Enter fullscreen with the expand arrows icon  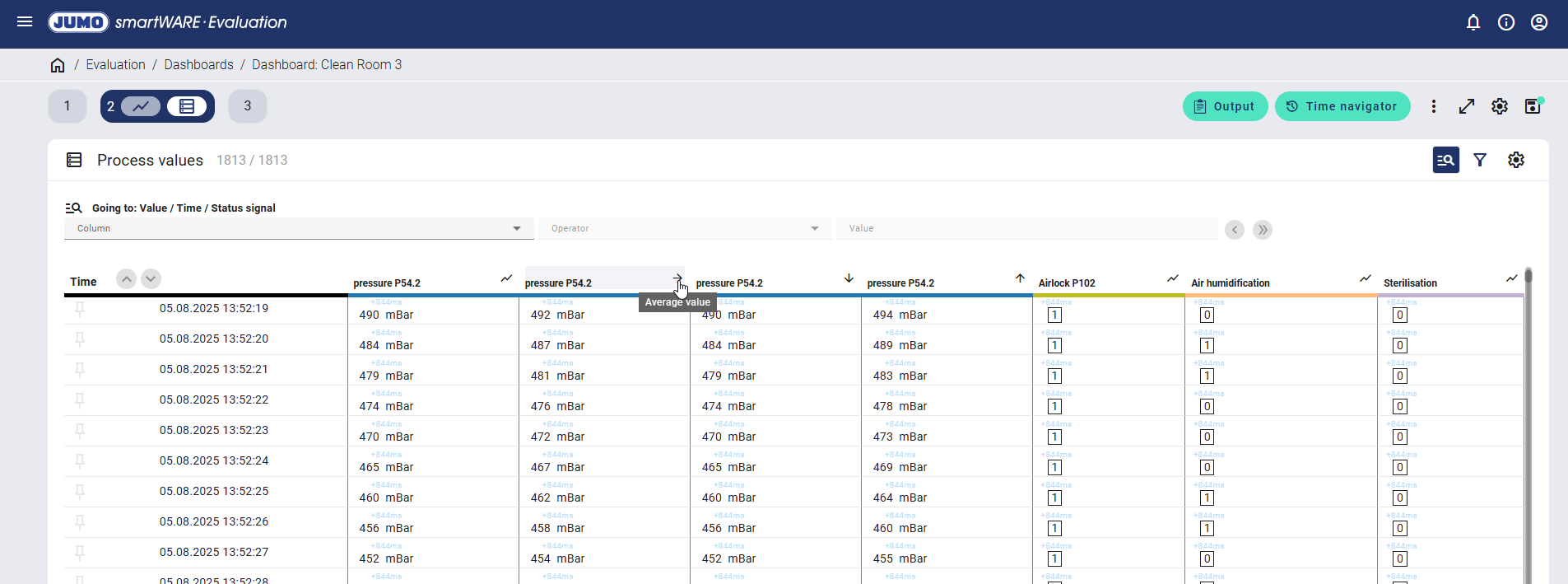click(1466, 106)
